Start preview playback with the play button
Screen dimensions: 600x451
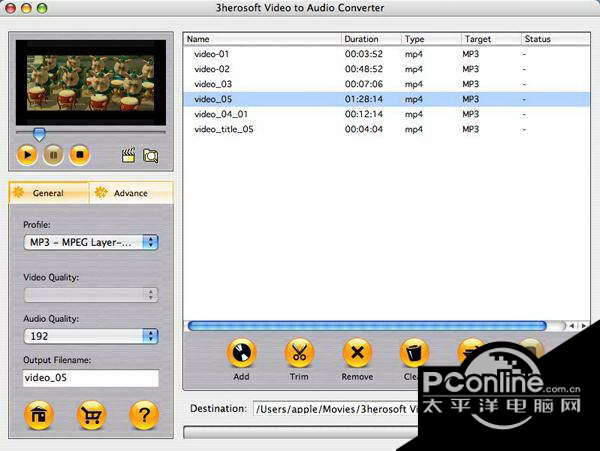pyautogui.click(x=27, y=155)
